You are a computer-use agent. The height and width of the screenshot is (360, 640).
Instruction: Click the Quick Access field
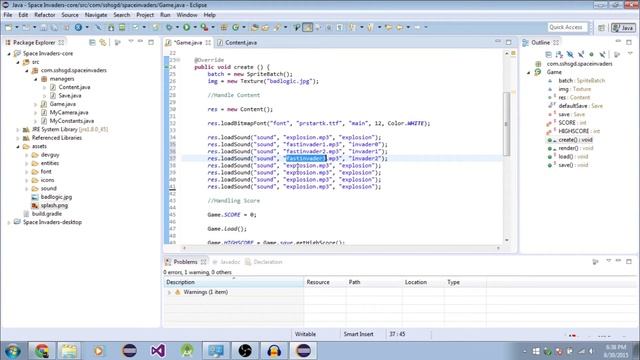568,27
